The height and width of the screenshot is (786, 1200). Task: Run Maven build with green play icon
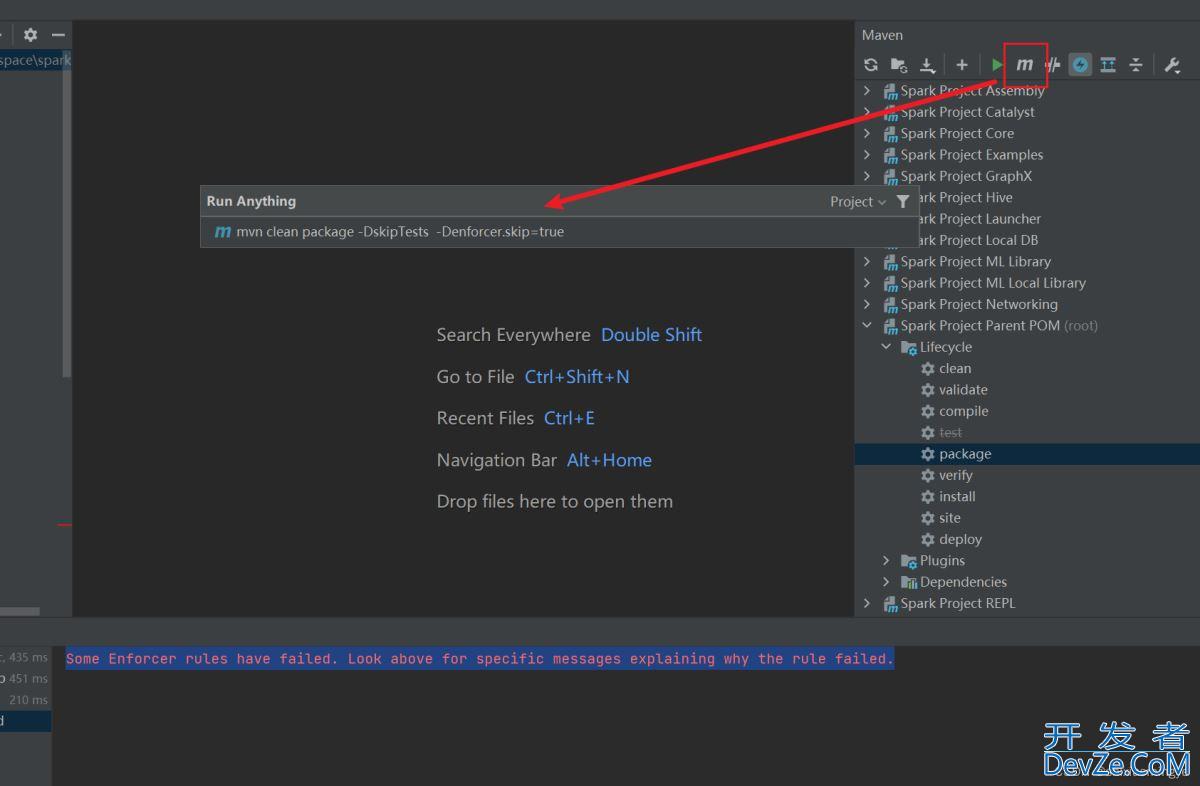pyautogui.click(x=997, y=65)
